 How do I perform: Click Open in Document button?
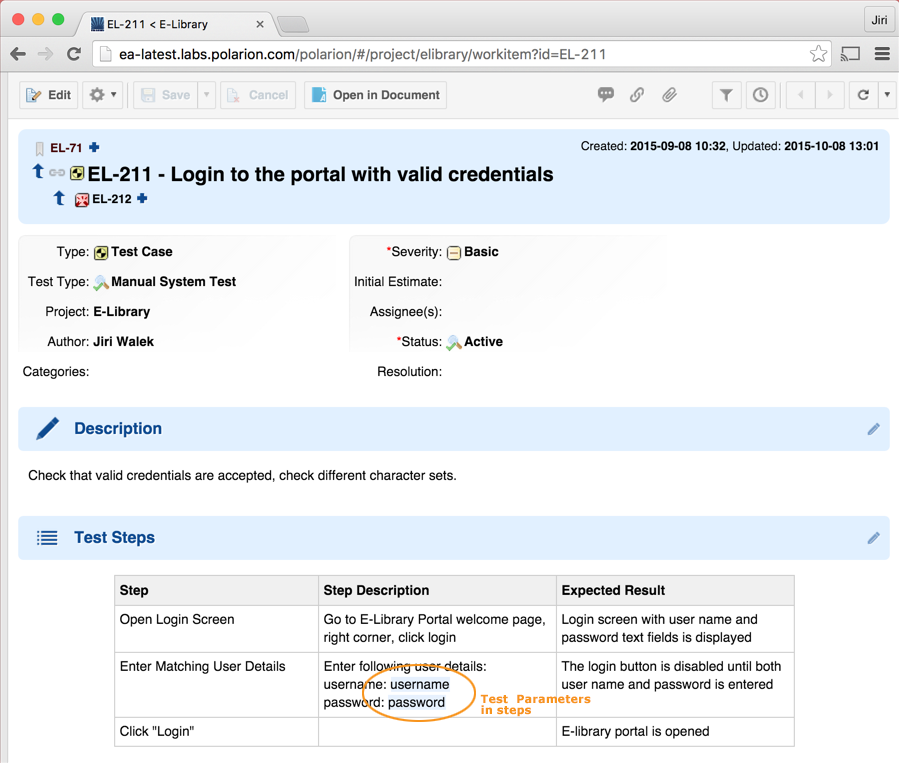coord(375,95)
